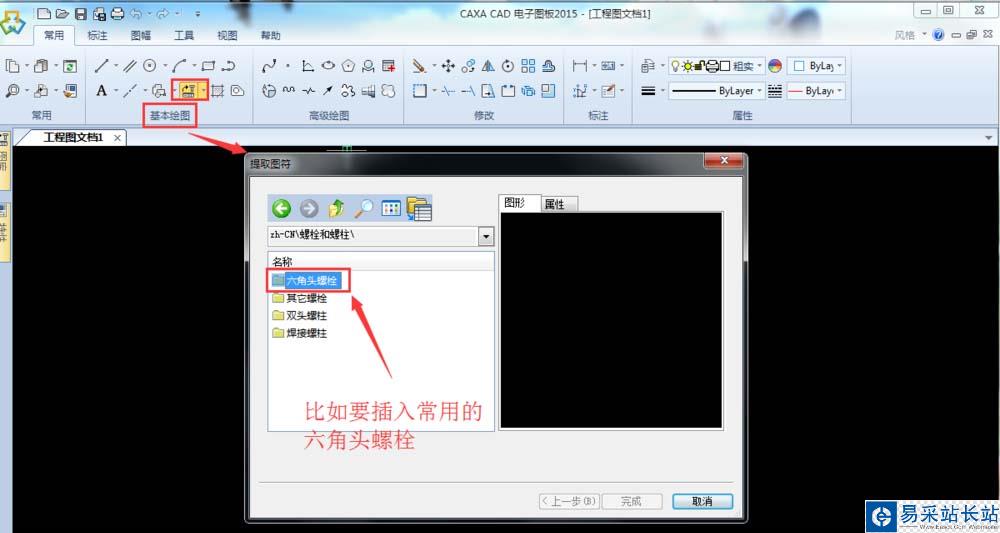Click the black symbol preview area
Screen dimensions: 1000x533
click(x=612, y=320)
